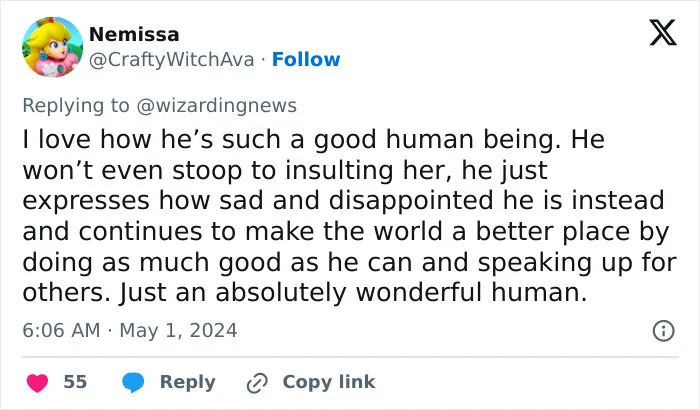Like the tweet with the pink heart icon

point(38,383)
